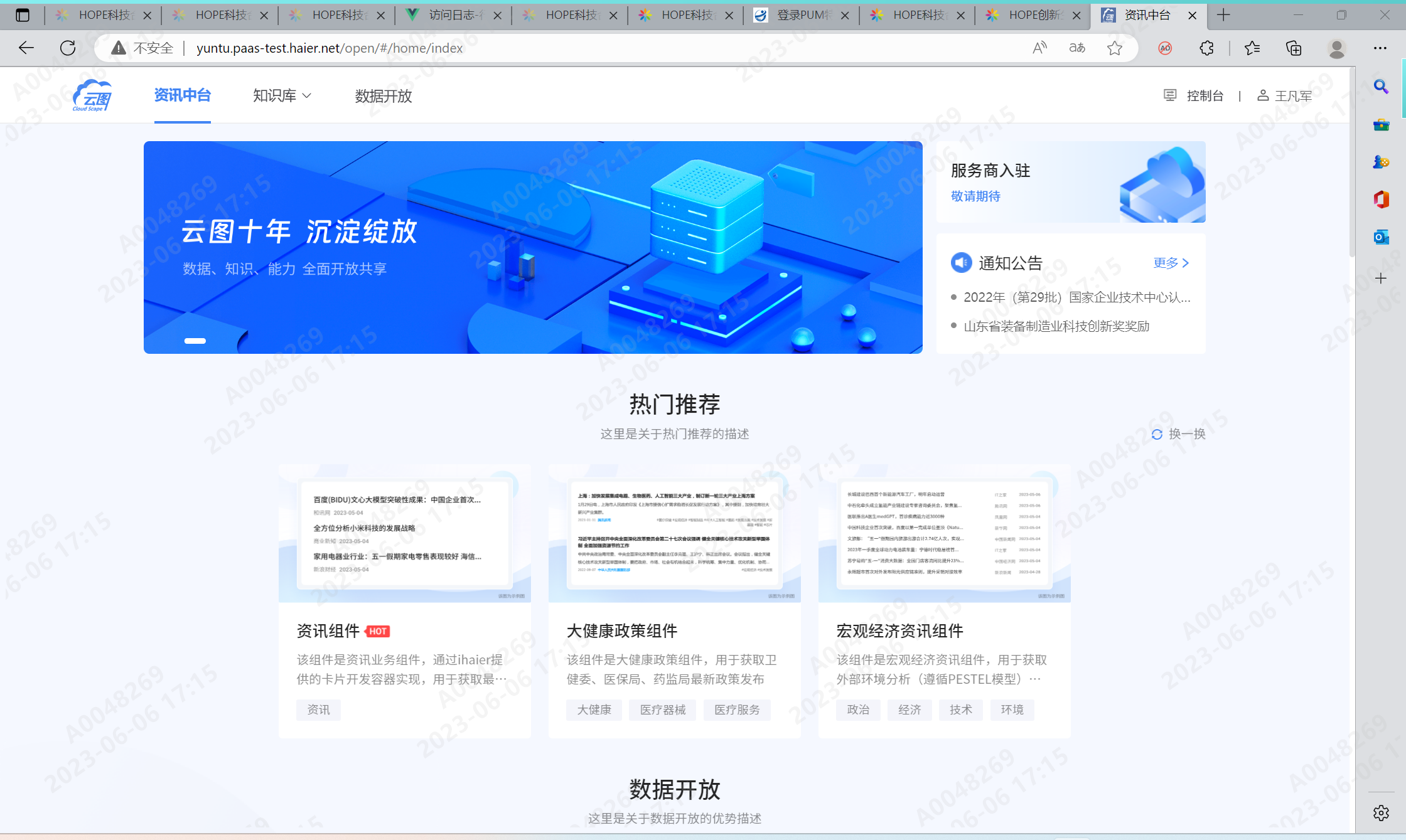Open the 大健康政策组件 card thumbnail

[x=675, y=533]
